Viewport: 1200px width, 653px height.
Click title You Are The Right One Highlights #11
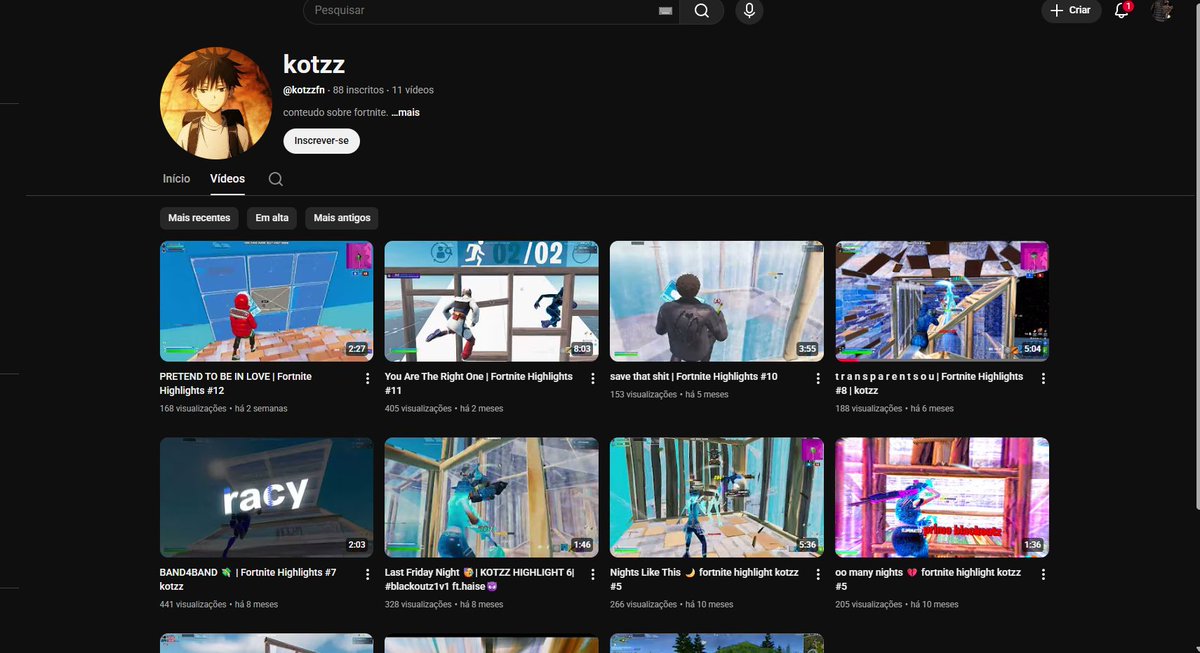(x=479, y=384)
